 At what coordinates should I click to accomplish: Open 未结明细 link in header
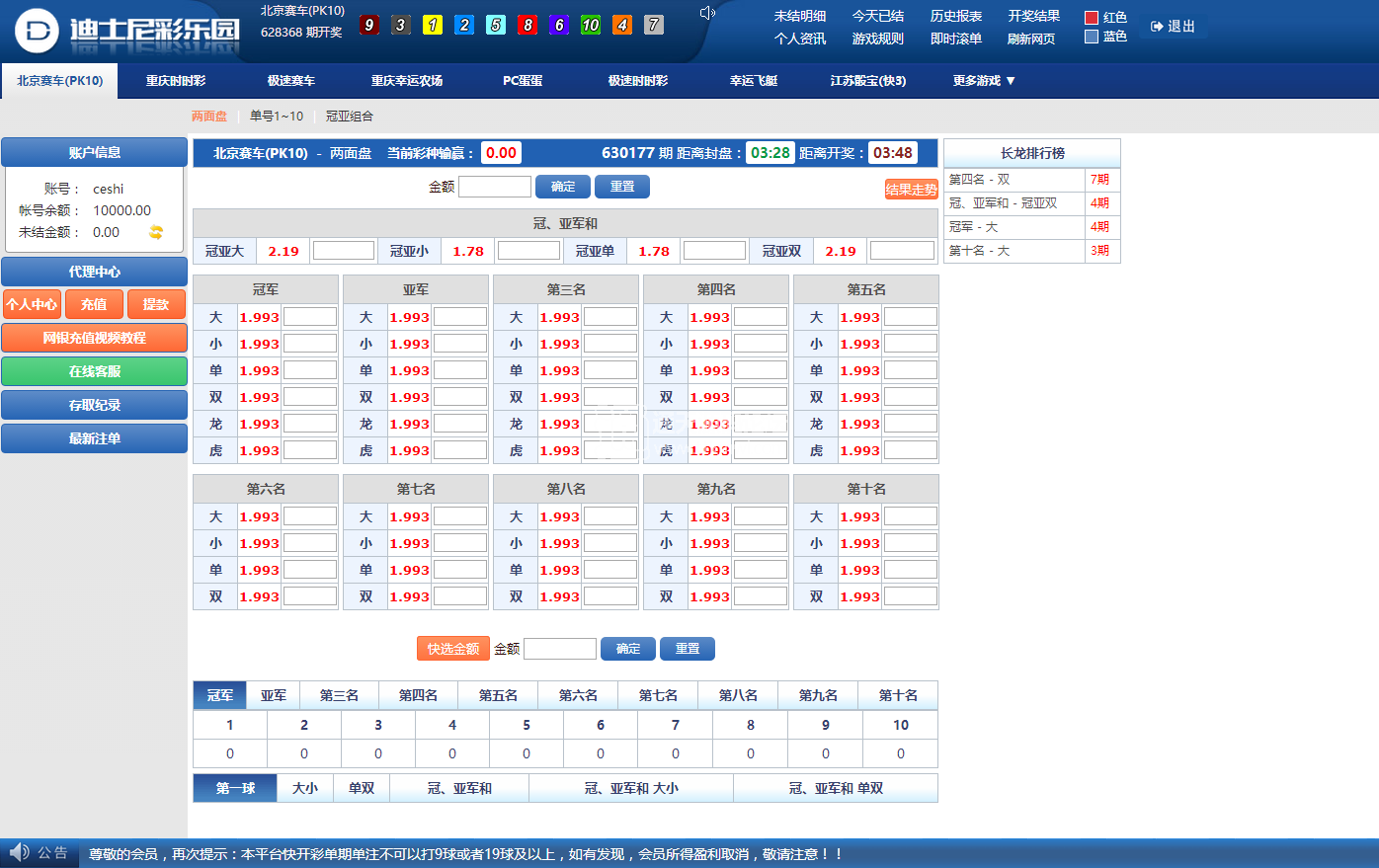[800, 16]
